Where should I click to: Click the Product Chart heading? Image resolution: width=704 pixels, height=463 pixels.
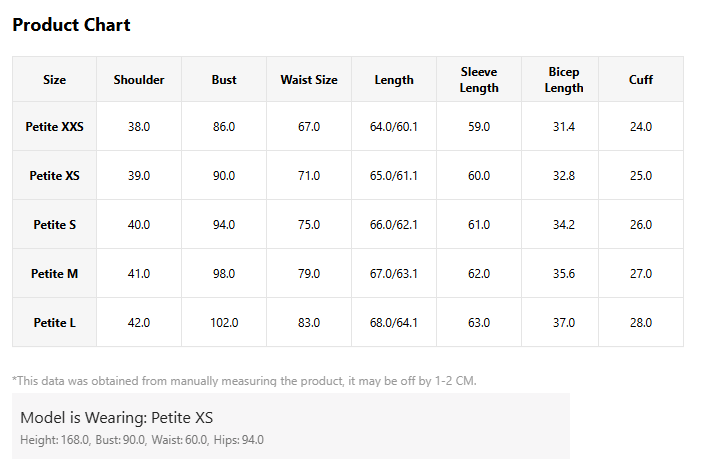(x=71, y=25)
